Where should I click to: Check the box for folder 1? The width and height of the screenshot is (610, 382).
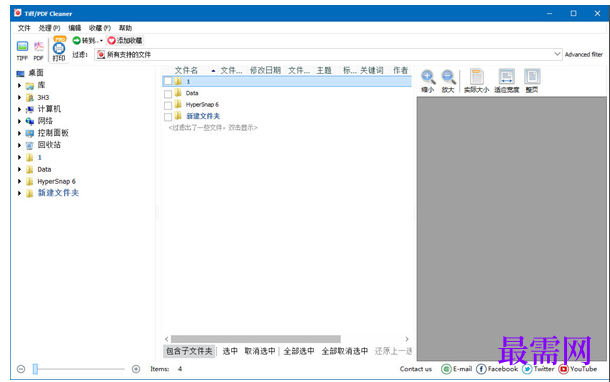168,81
